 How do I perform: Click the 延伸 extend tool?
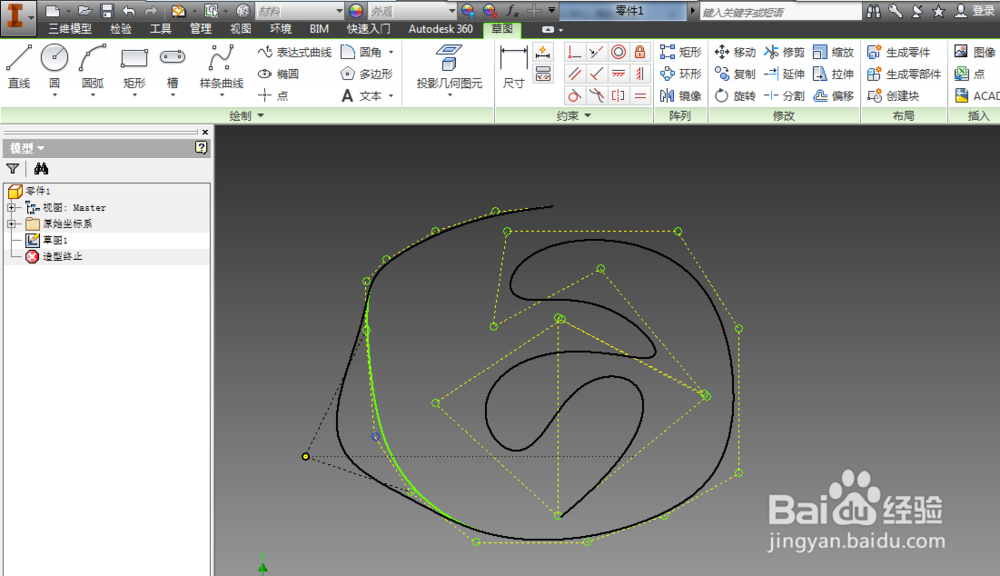click(784, 74)
